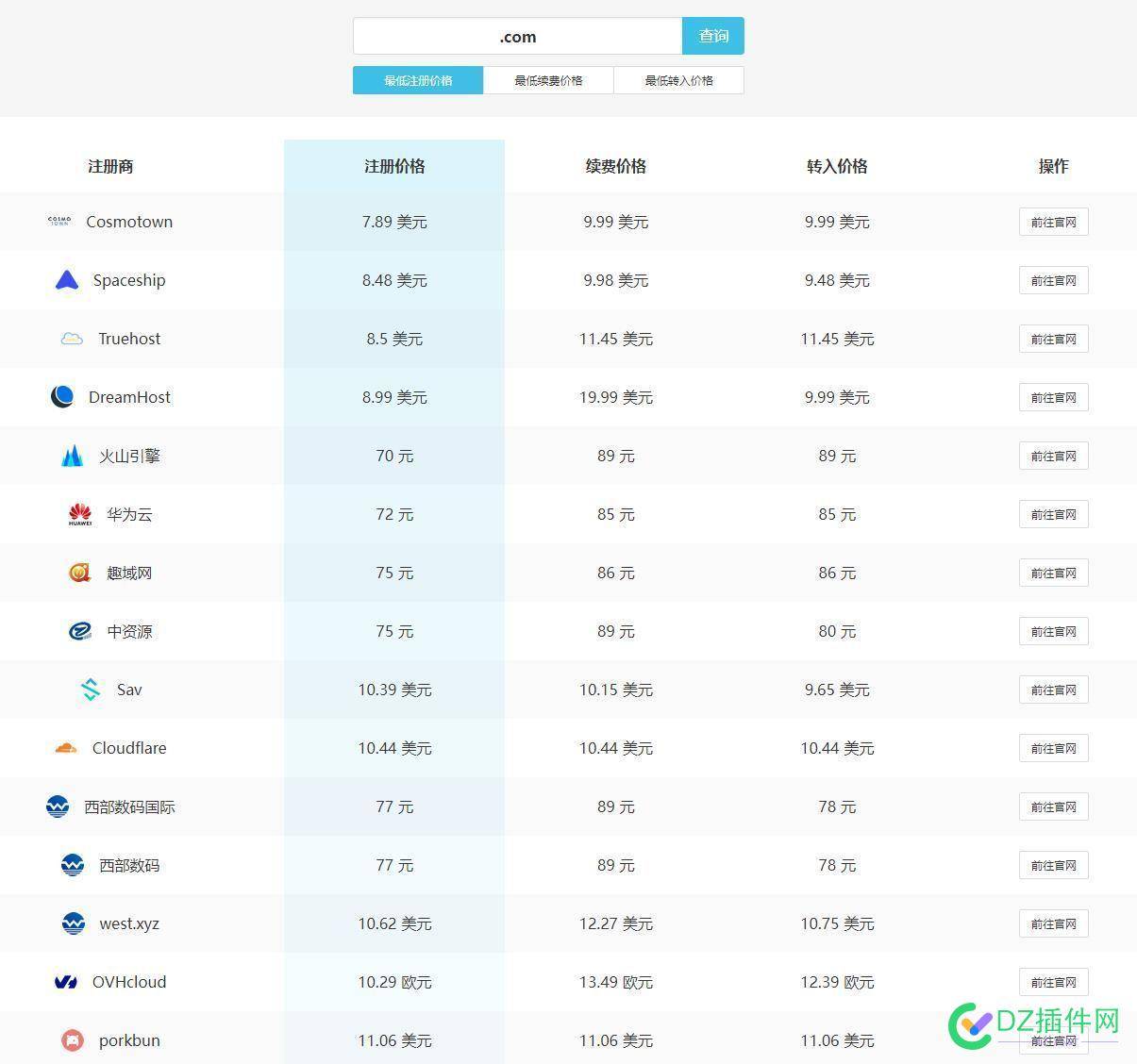
Task: Click the 查询 search button
Action: tap(713, 36)
